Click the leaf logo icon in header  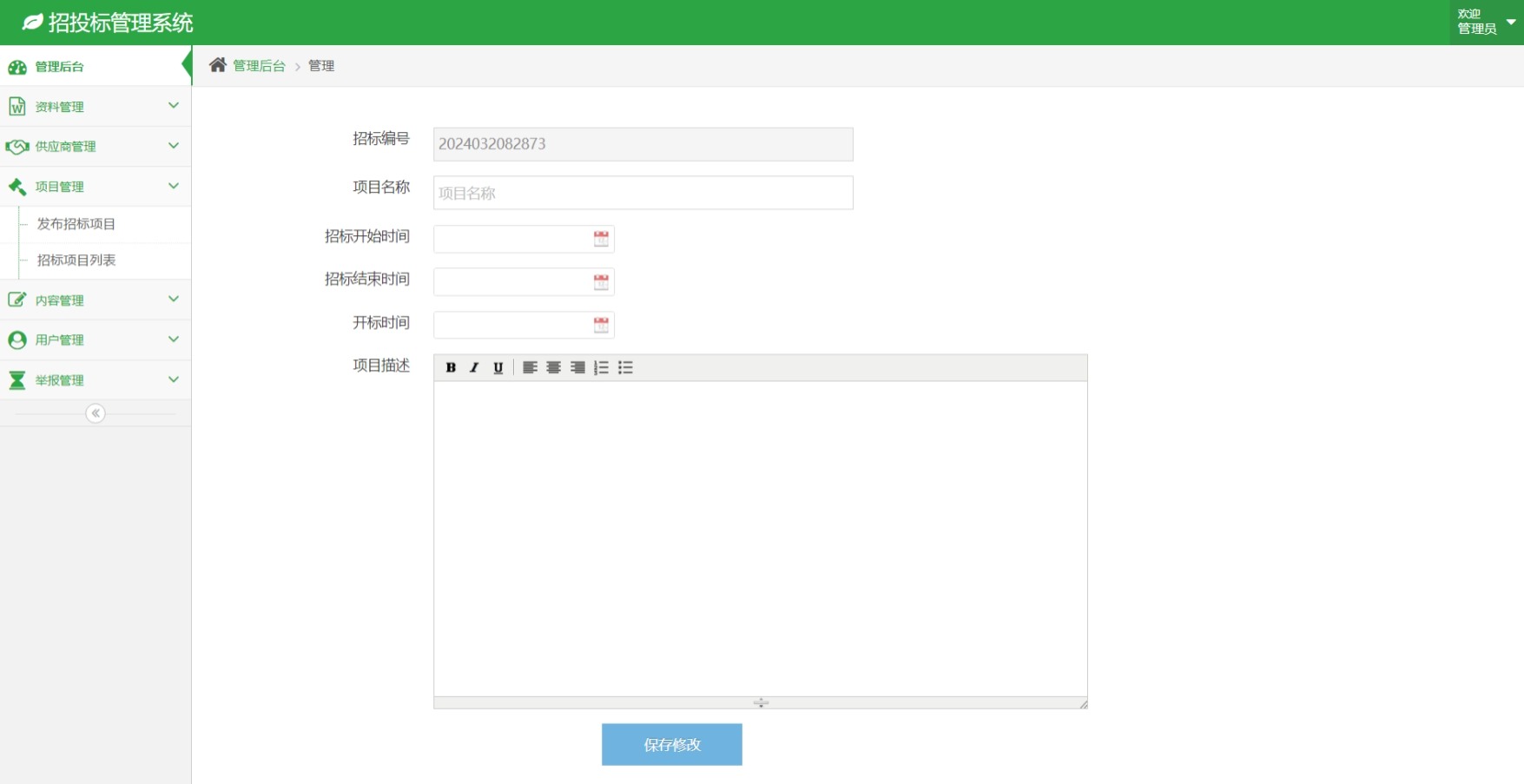pyautogui.click(x=32, y=22)
